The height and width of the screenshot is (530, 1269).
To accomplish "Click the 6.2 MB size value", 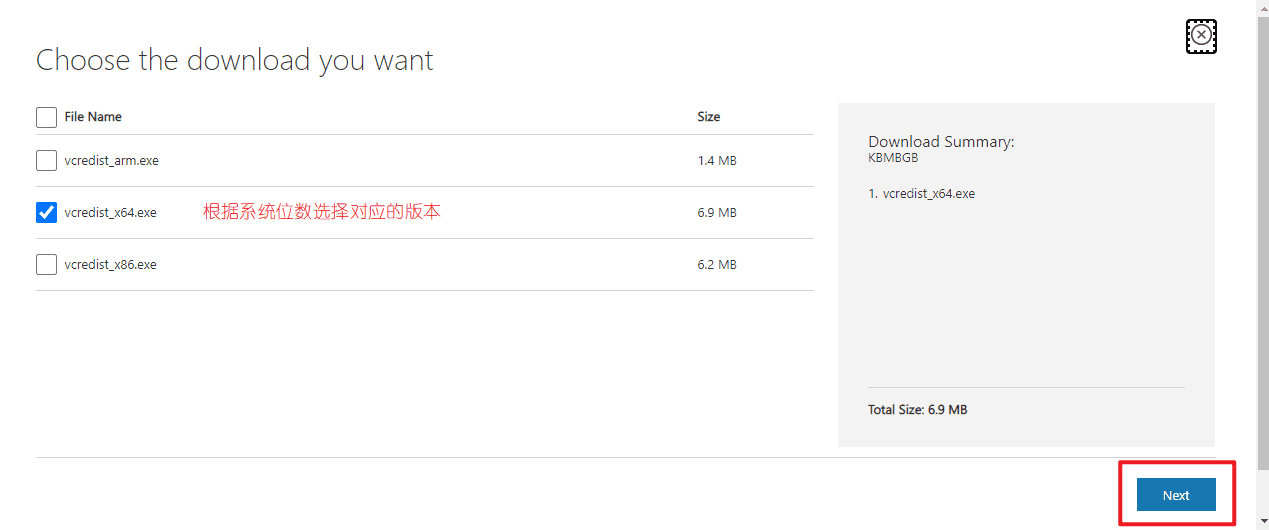I will (717, 264).
